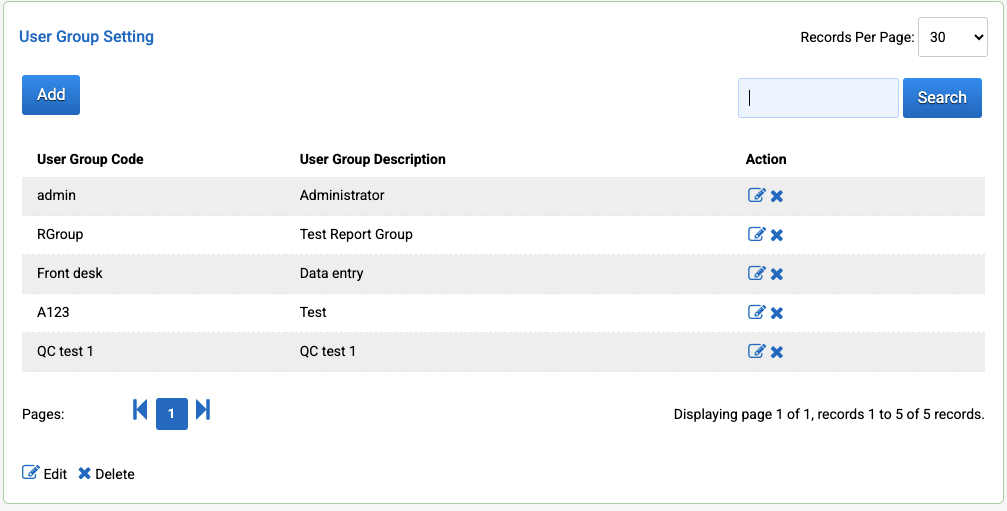Focus the search text field
The height and width of the screenshot is (511, 1007).
coord(818,98)
